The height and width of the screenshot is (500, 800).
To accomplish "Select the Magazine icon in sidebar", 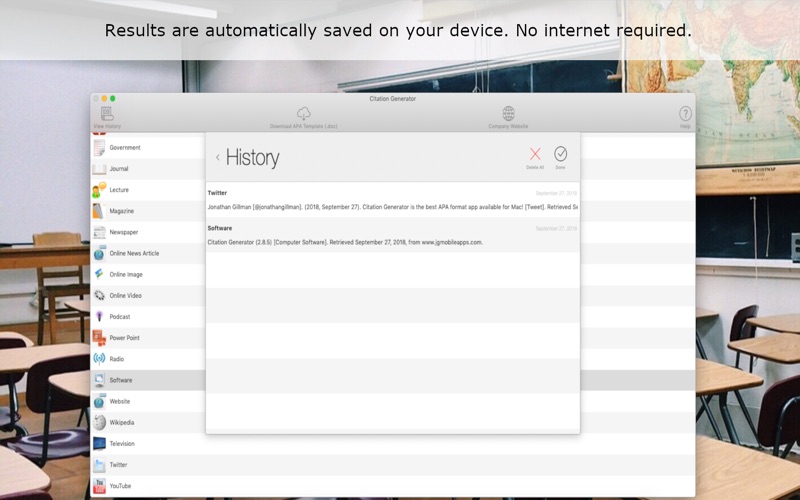I will (99, 211).
